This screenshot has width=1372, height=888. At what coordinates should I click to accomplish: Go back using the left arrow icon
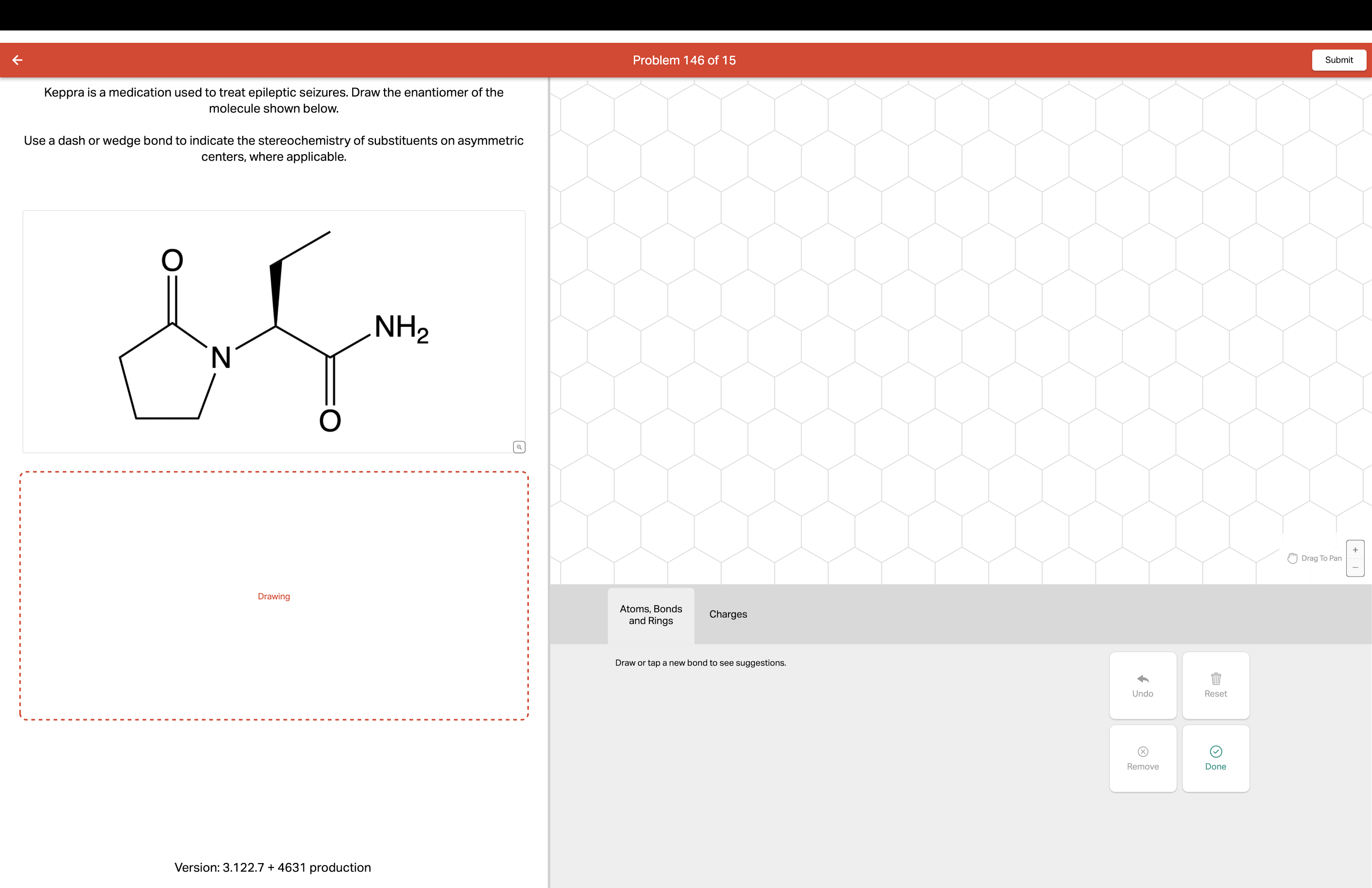coord(17,60)
